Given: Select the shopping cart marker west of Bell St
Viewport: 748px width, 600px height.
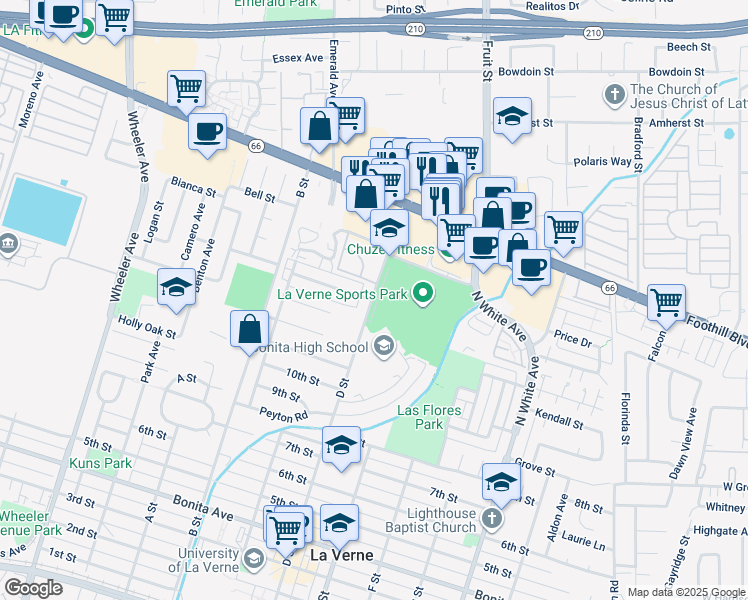Looking at the screenshot, I should [x=187, y=89].
